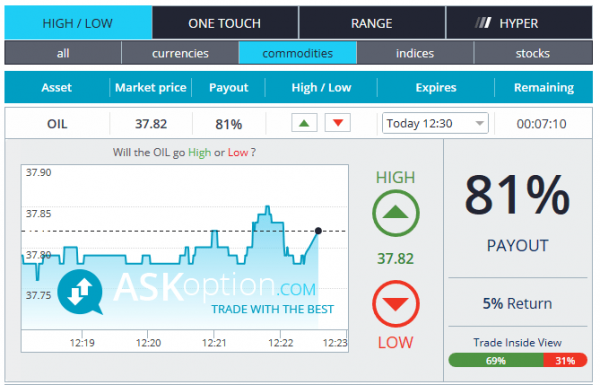600x385 pixels.
Task: Click the small red Low arrow in OIL row
Action: 338,123
